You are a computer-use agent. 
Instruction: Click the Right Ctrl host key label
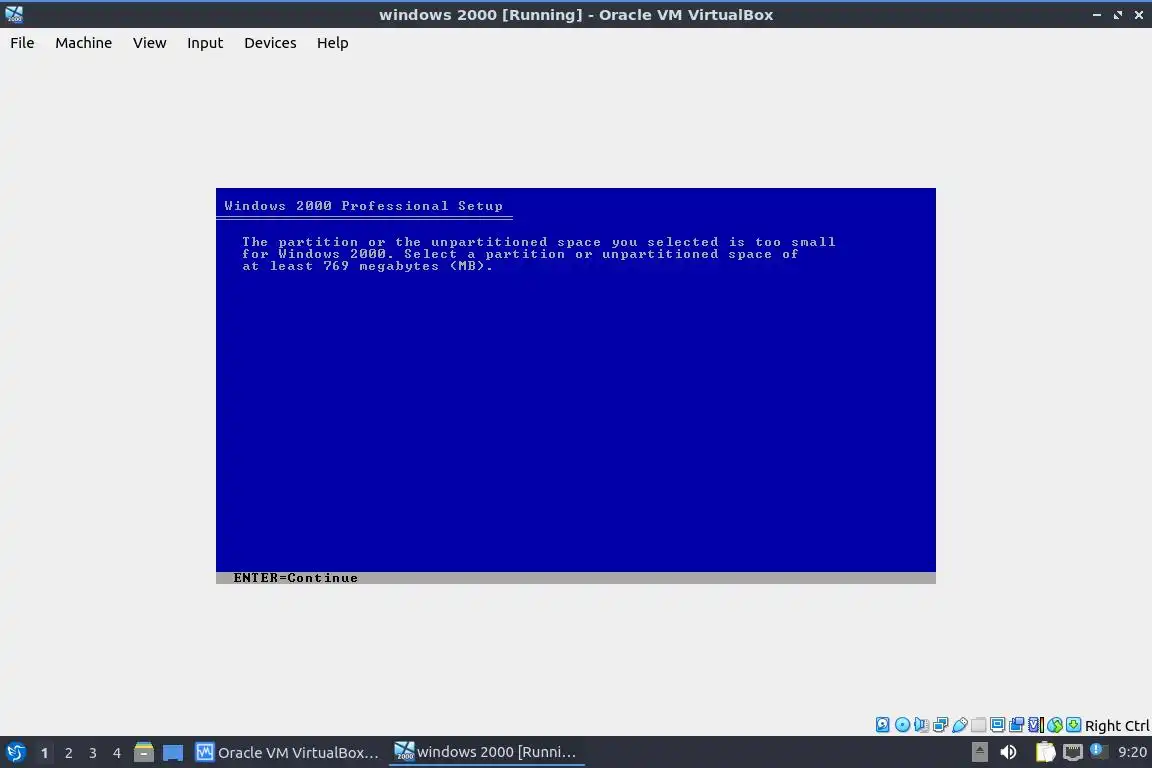point(1117,726)
